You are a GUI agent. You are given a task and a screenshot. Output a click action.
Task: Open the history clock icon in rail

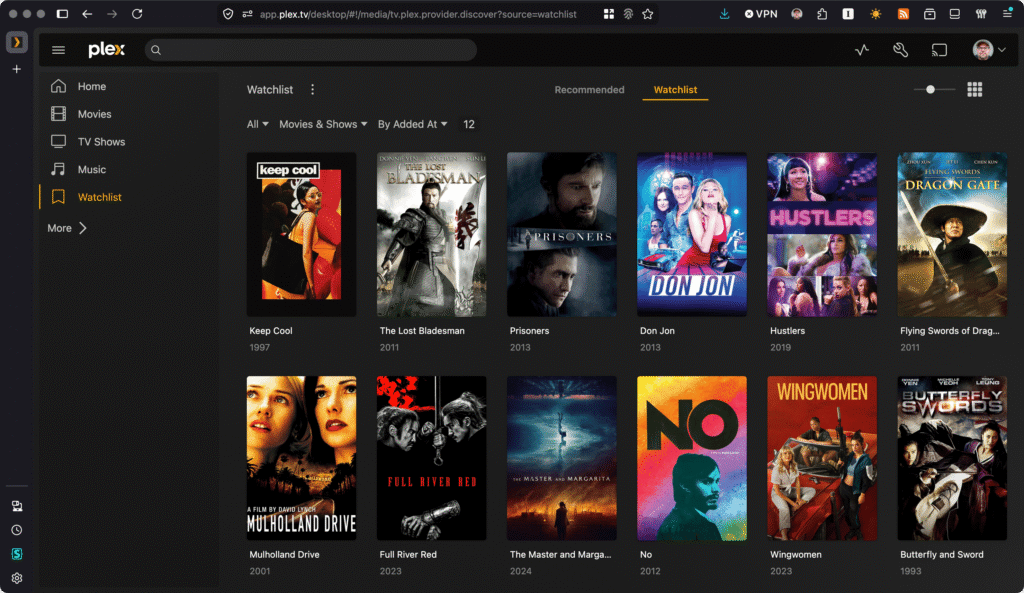coord(16,530)
